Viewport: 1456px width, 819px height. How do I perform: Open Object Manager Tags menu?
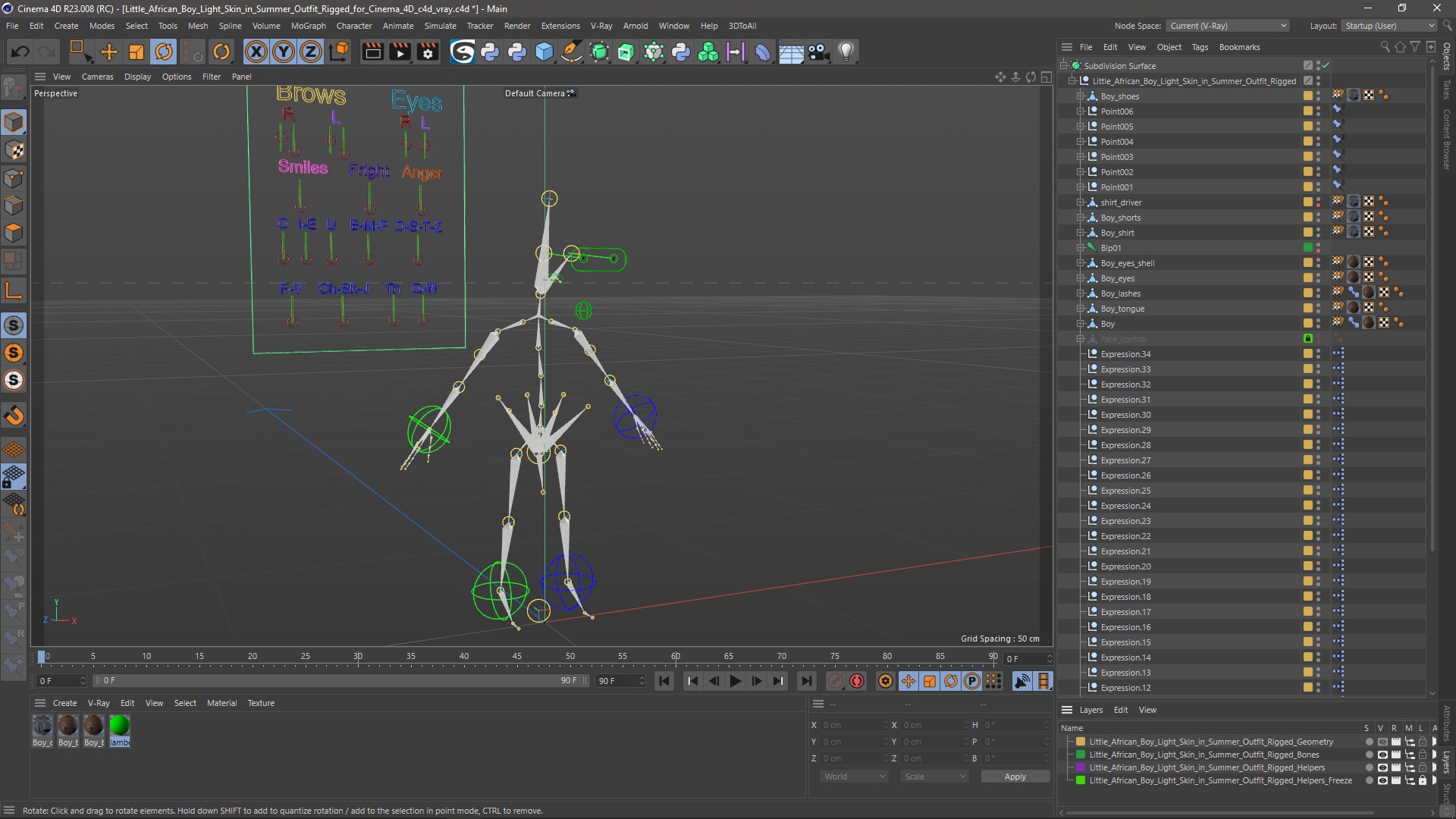coord(1200,47)
